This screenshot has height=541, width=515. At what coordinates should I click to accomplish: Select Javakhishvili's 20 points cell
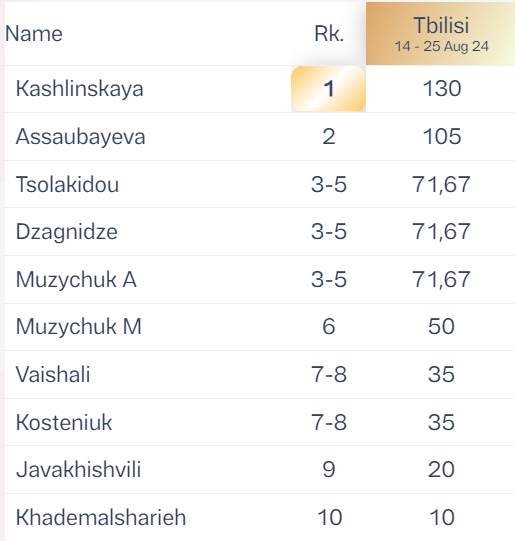click(441, 470)
